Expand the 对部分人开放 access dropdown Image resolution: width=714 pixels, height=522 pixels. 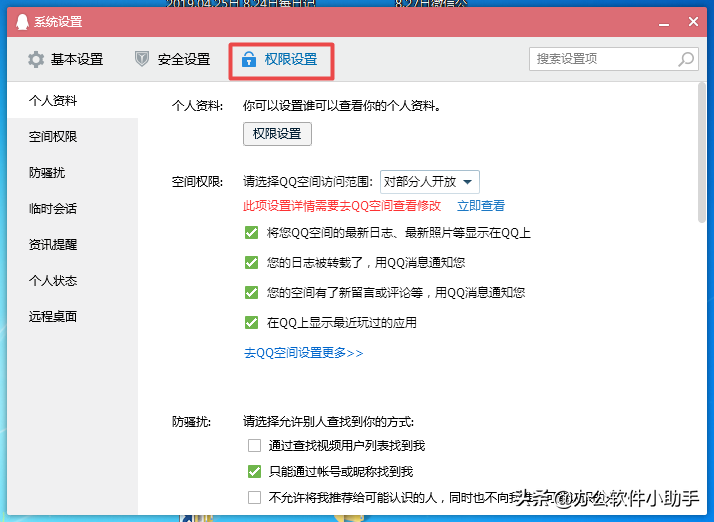click(429, 182)
